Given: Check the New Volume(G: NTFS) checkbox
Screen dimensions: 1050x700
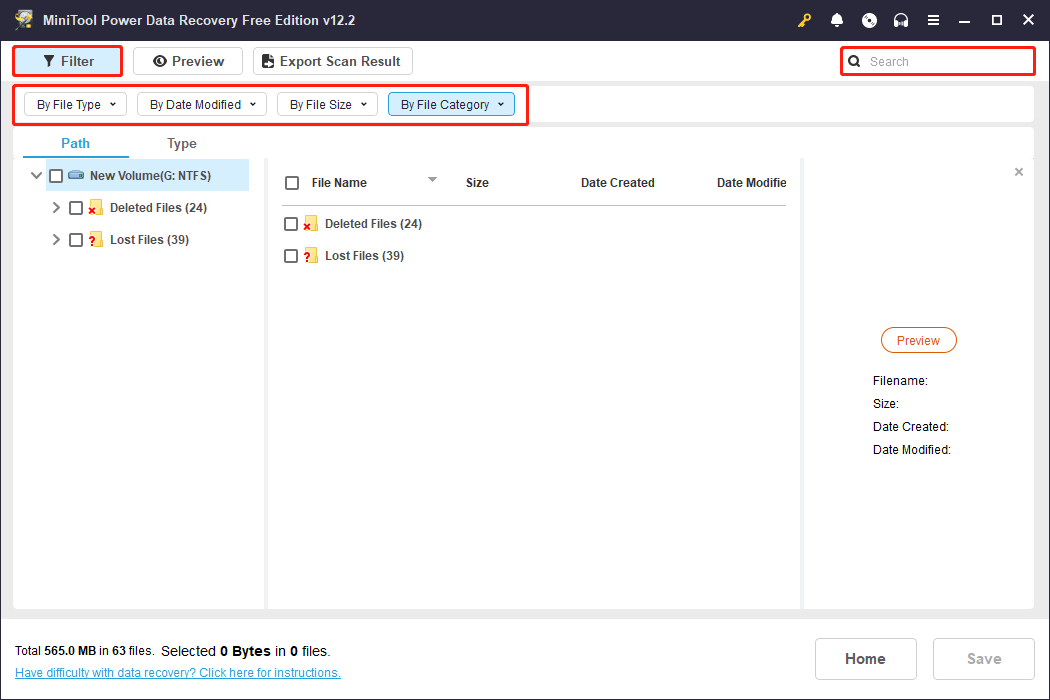Looking at the screenshot, I should pyautogui.click(x=56, y=176).
